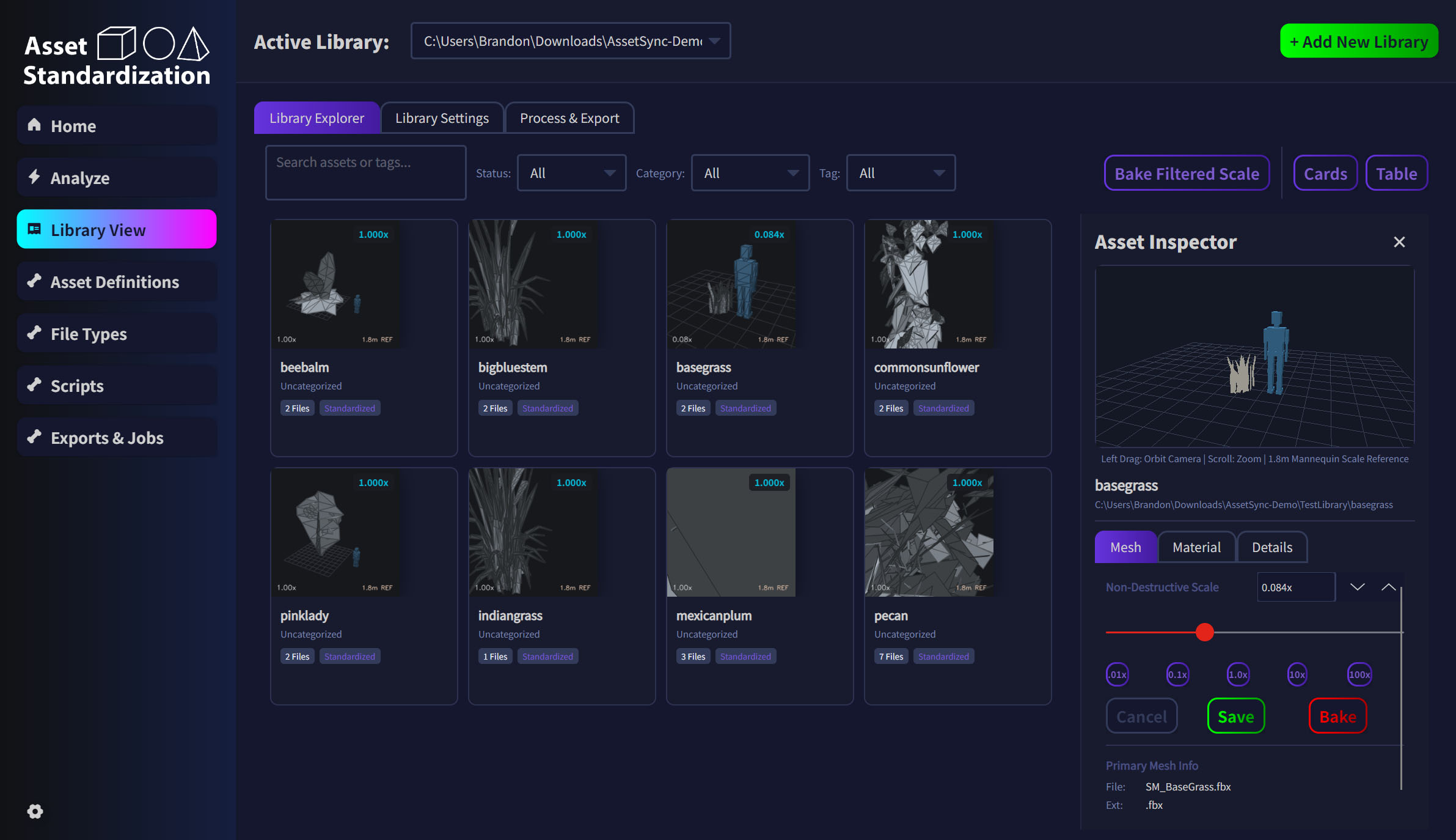1456x840 pixels.
Task: Click the basegrass 3D preview viewport
Action: point(1254,356)
